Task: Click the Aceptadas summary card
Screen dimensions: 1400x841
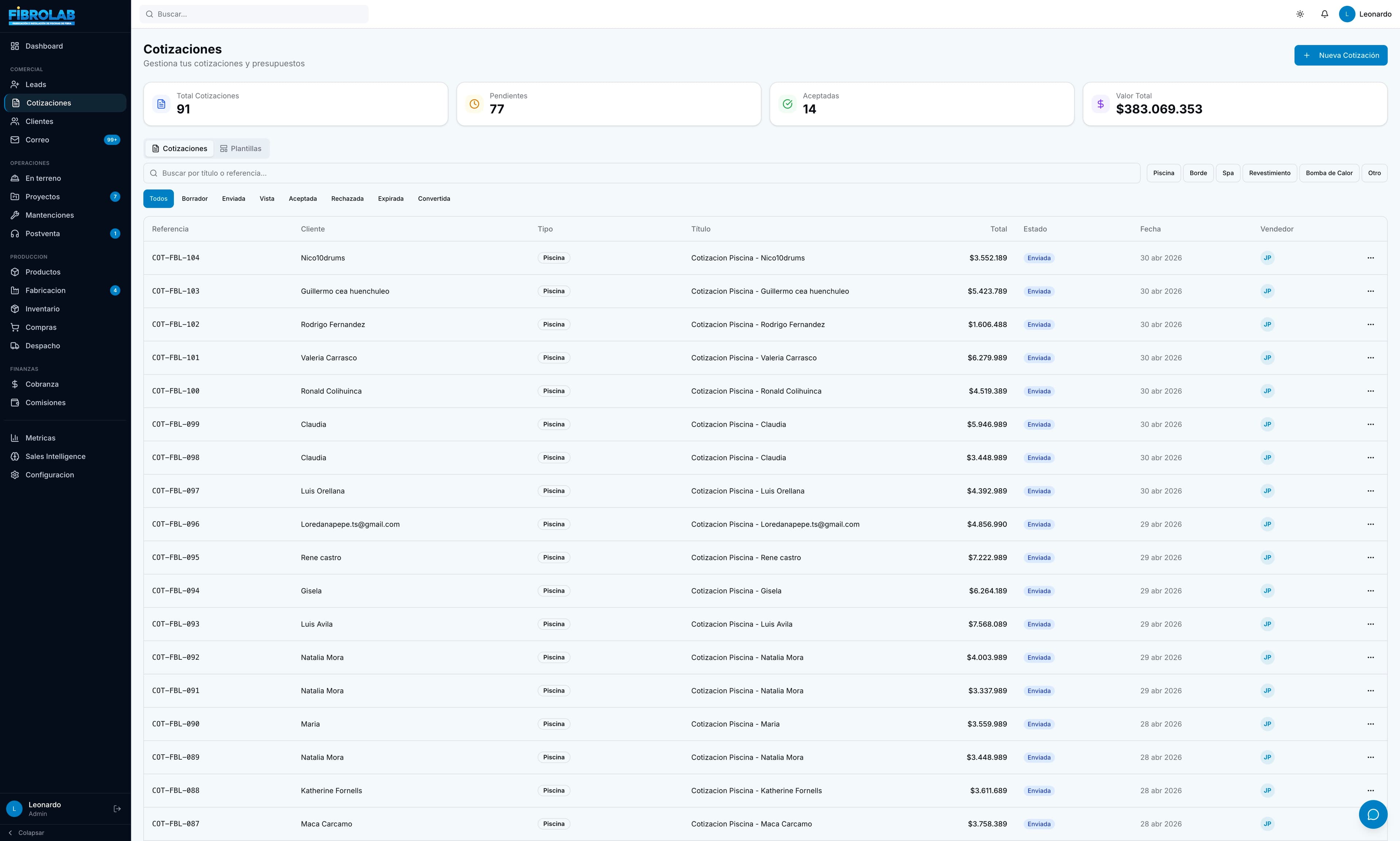Action: tap(921, 104)
